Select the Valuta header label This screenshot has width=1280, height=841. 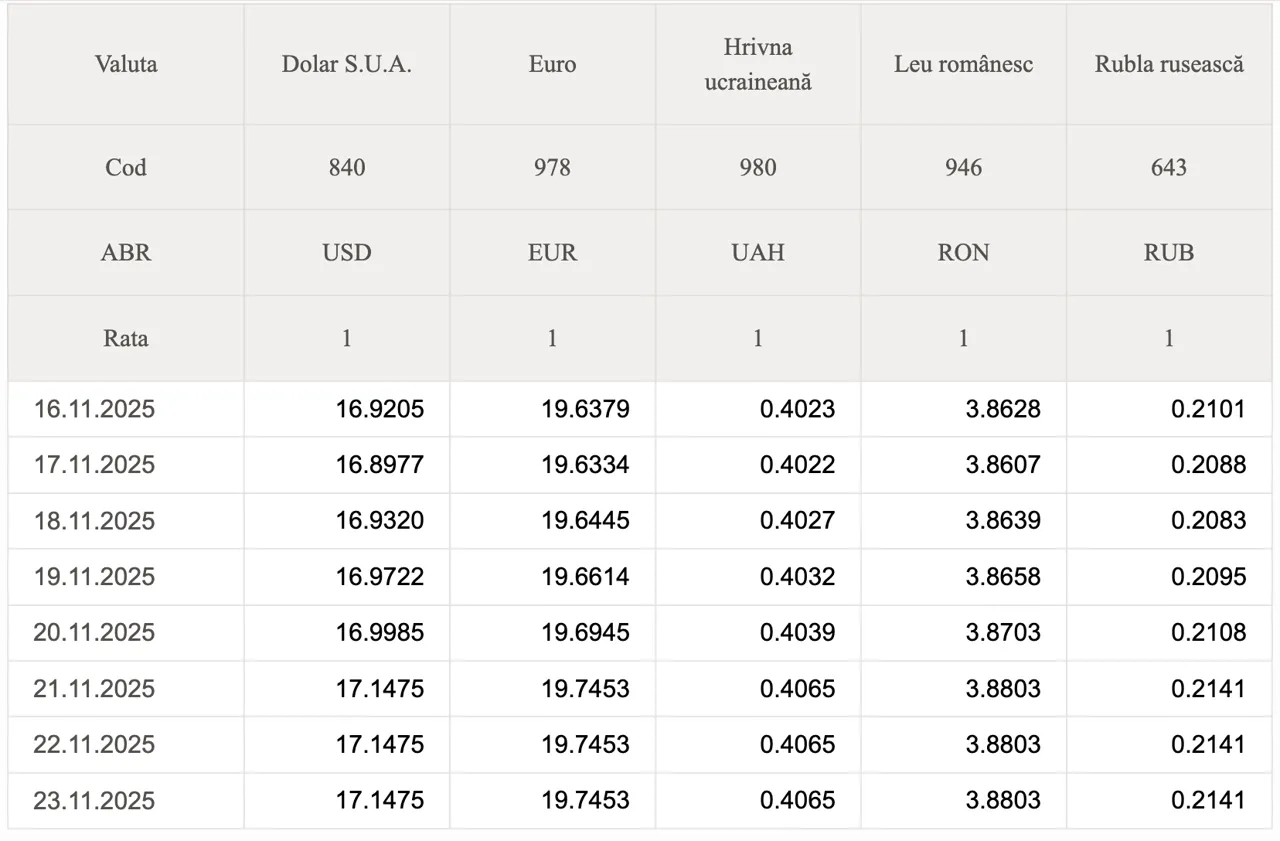coord(126,65)
